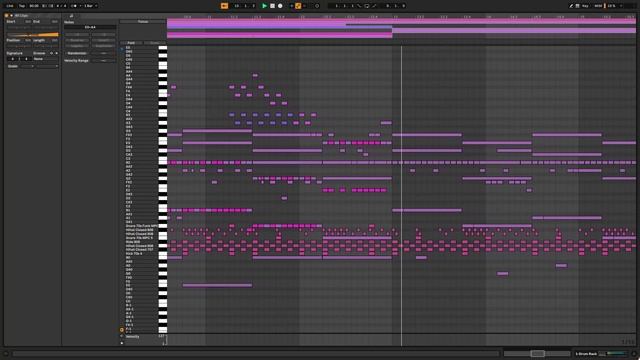Screen dimensions: 640x360
Task: Click the Tap tempo button
Action: (22, 6)
